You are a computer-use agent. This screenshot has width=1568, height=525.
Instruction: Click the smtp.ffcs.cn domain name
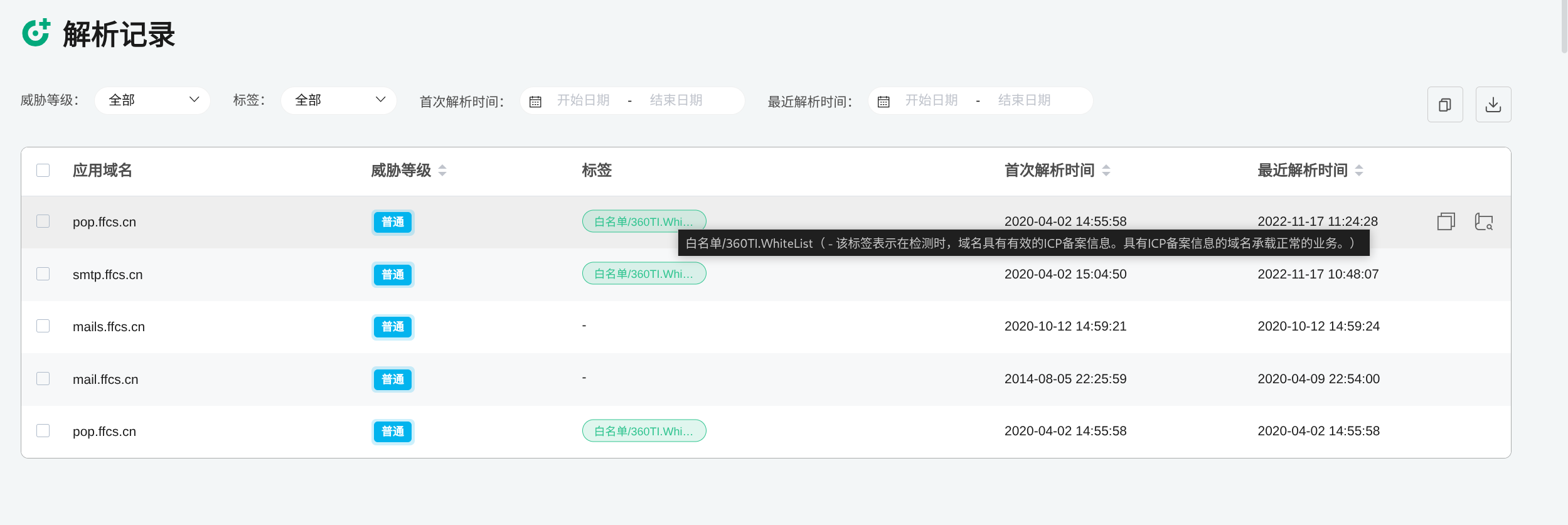click(108, 275)
